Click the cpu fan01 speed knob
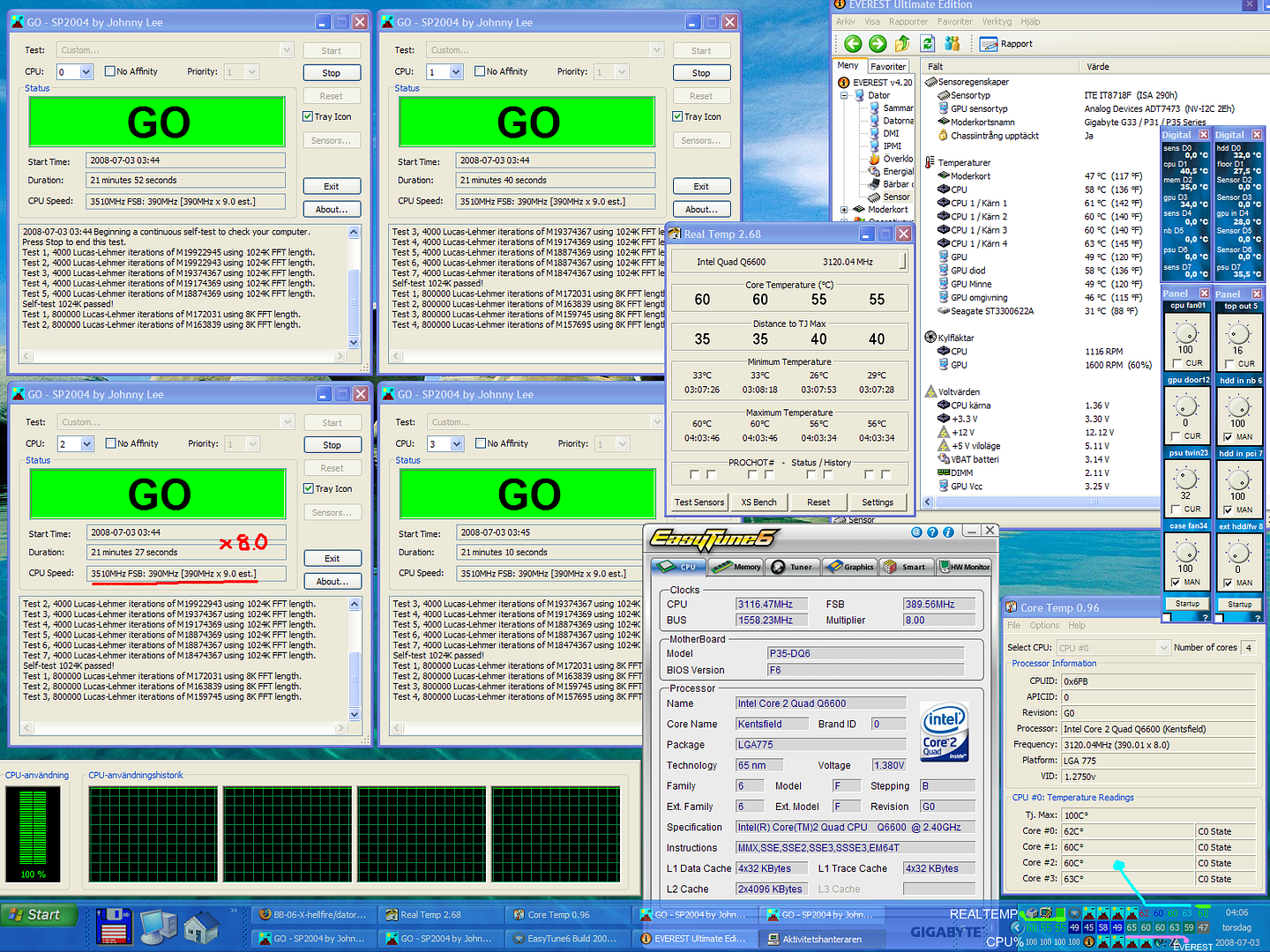The width and height of the screenshot is (1270, 952). tap(1186, 332)
